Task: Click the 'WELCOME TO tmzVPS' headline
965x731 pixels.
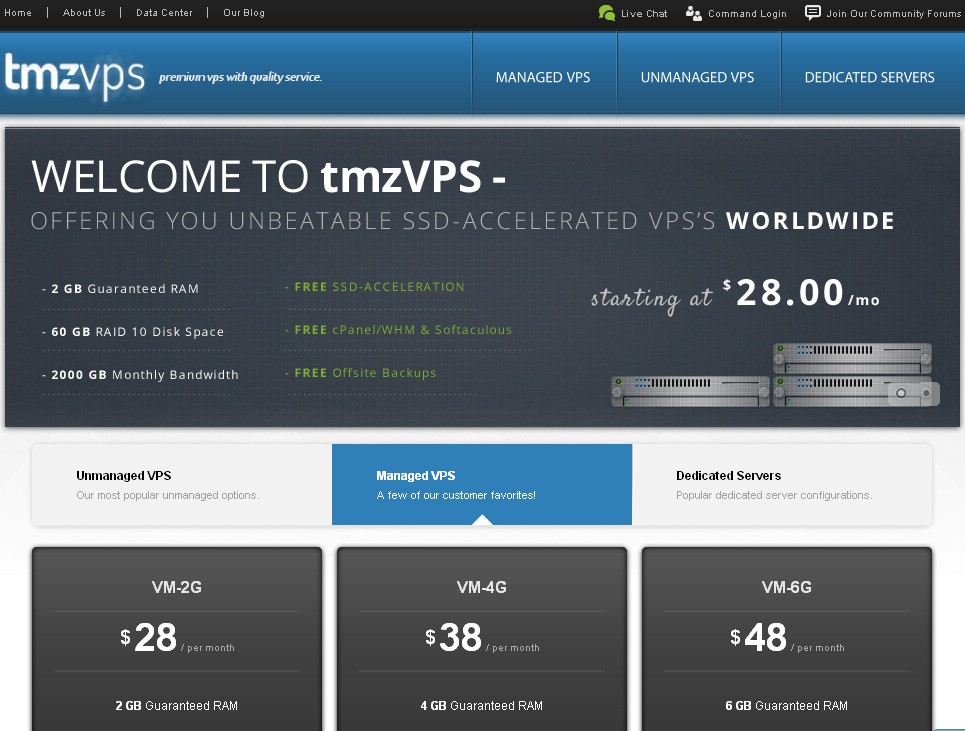Action: (x=268, y=177)
